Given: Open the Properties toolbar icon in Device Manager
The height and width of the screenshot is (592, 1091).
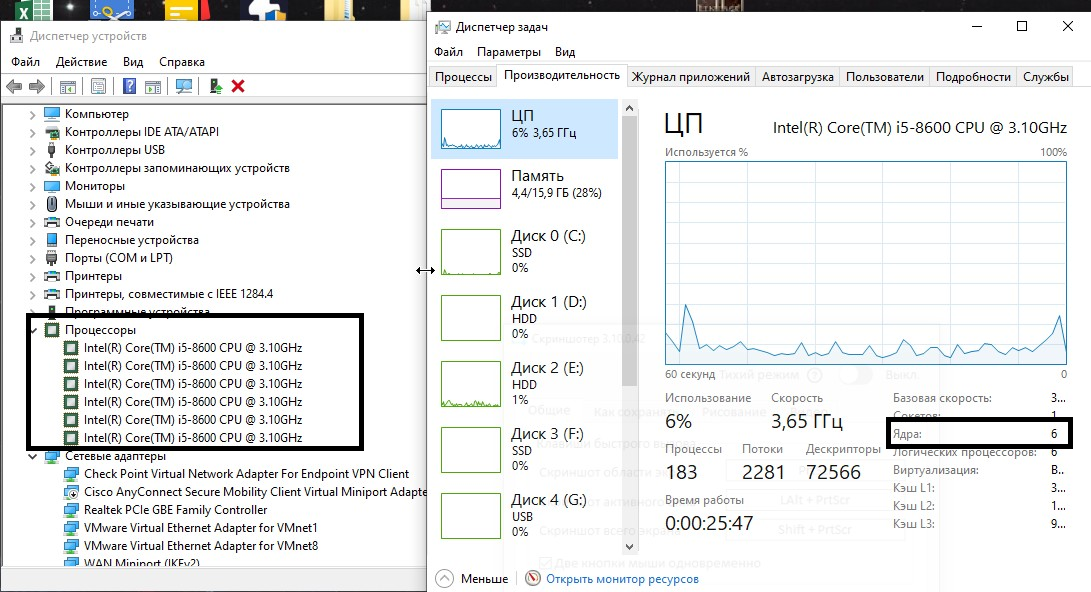Looking at the screenshot, I should coord(99,86).
